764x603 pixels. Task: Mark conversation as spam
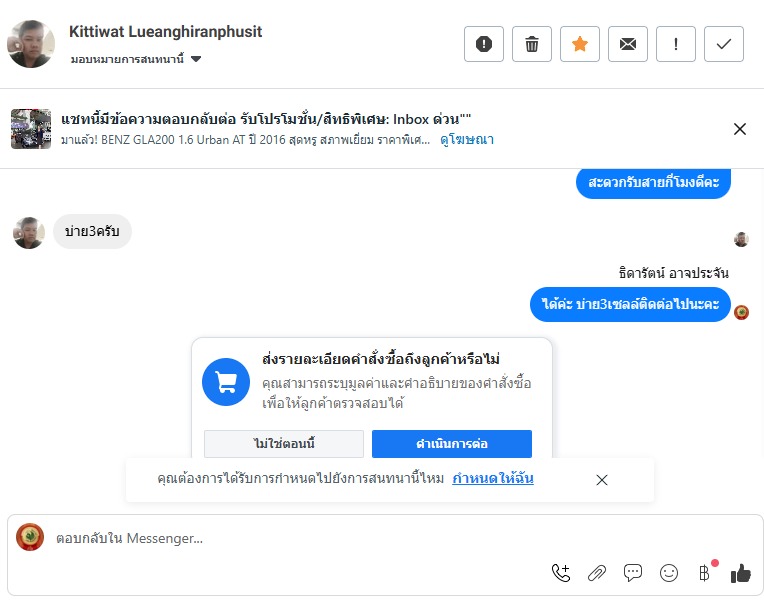[x=484, y=44]
